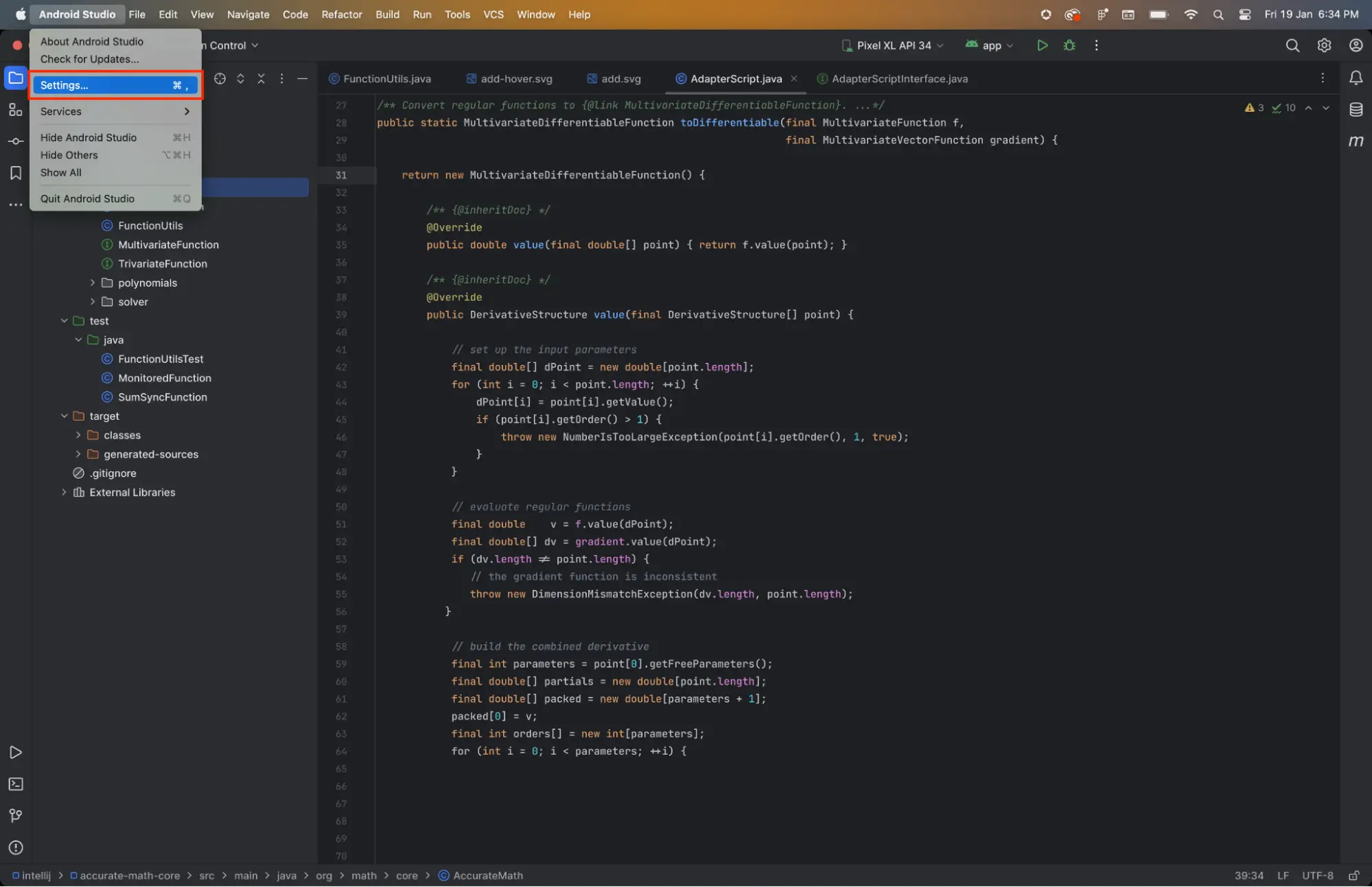Toggle the Project tool window
1372x887 pixels.
15,78
